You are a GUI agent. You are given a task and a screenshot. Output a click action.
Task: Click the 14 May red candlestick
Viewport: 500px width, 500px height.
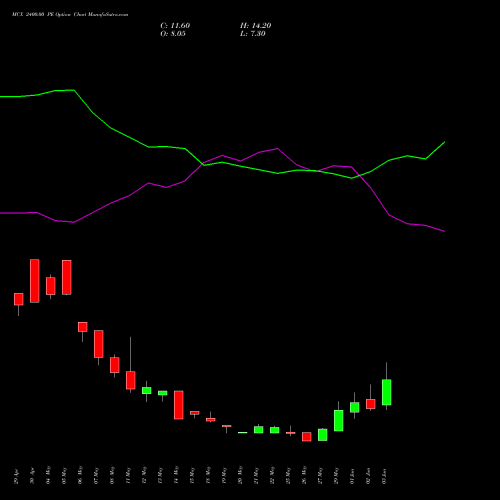point(179,405)
